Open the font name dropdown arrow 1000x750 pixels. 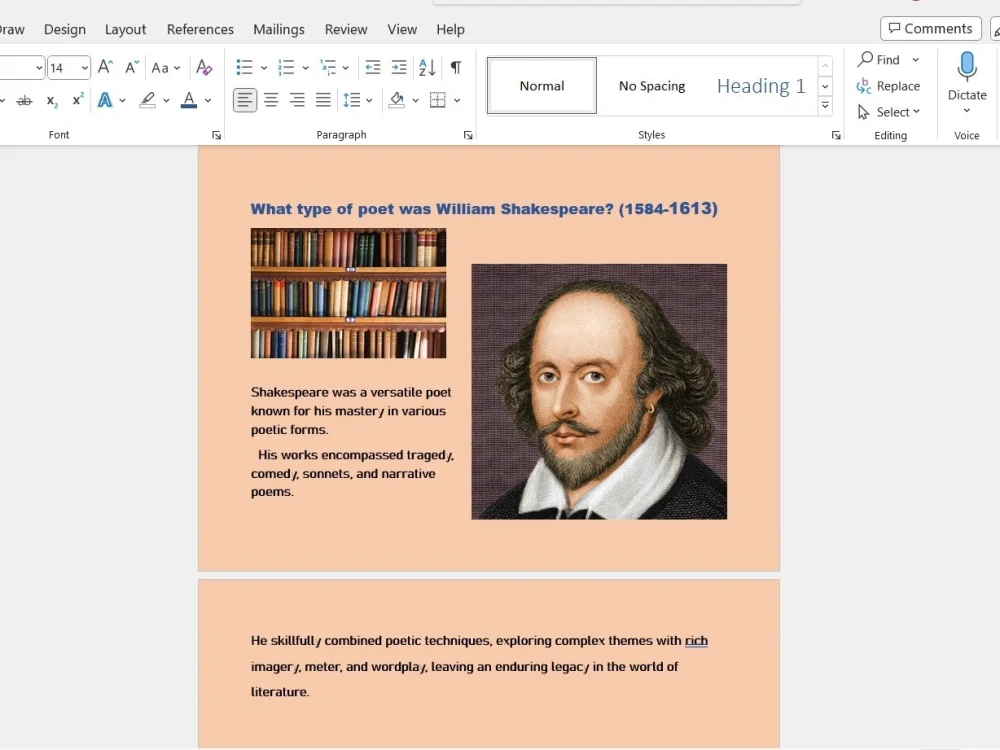click(39, 68)
